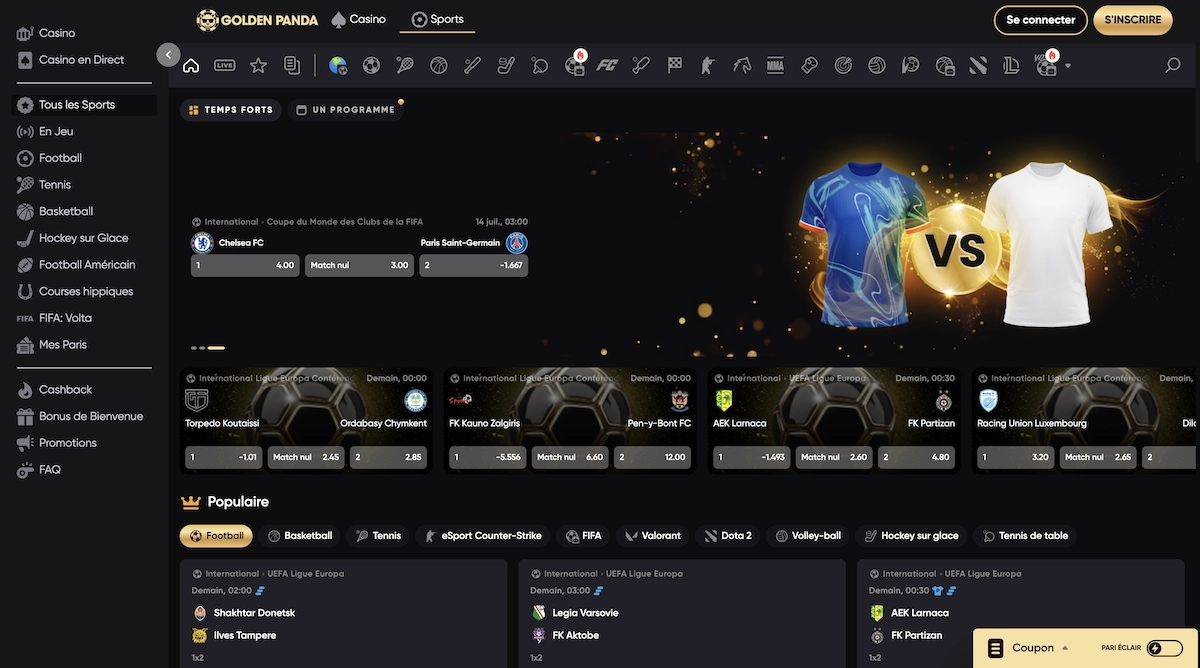
Task: Open the LIVE events icon
Action: tap(225, 66)
